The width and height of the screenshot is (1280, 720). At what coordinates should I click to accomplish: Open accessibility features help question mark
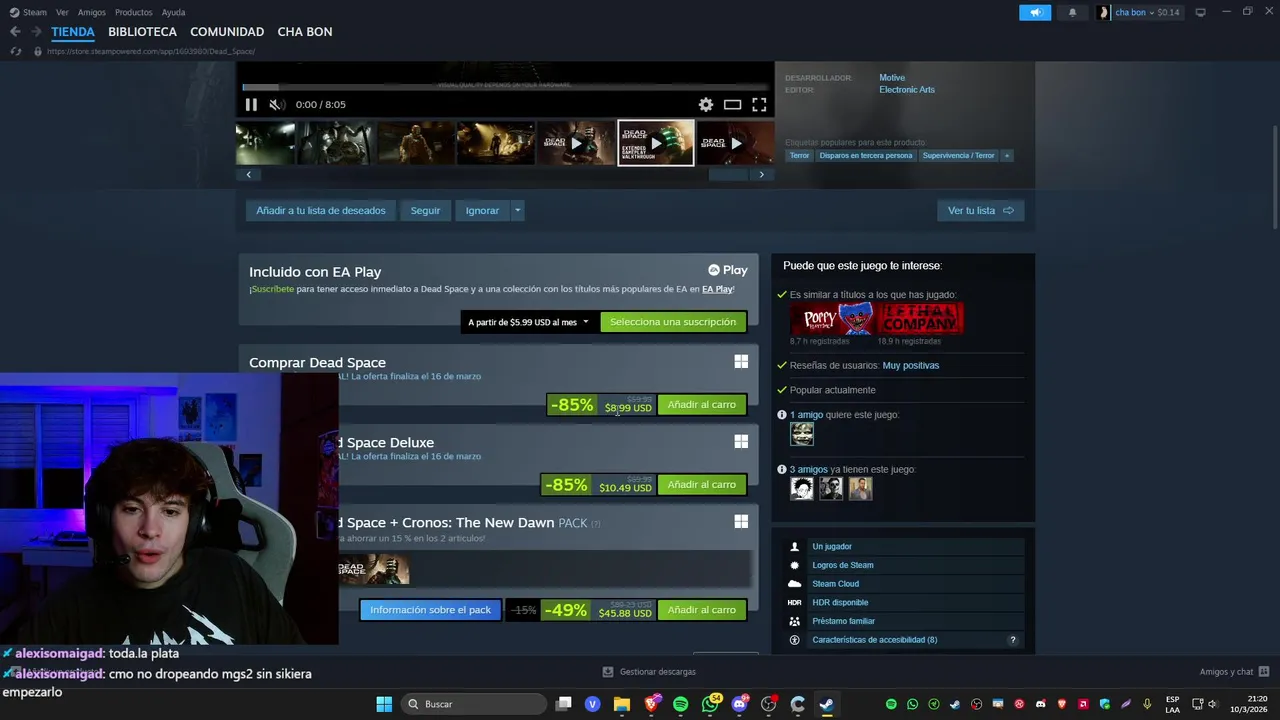(1012, 640)
